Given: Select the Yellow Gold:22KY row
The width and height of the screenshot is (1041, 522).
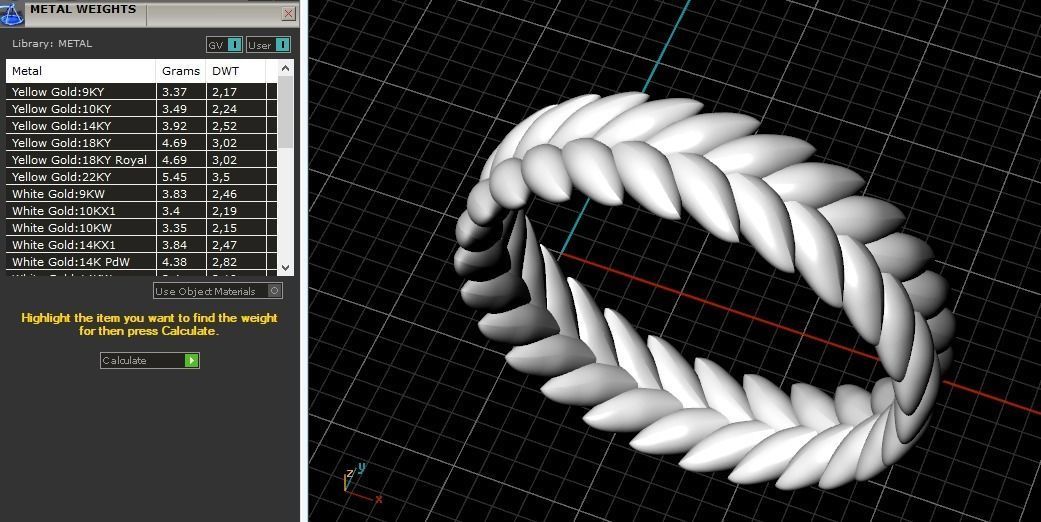Looking at the screenshot, I should click(141, 177).
